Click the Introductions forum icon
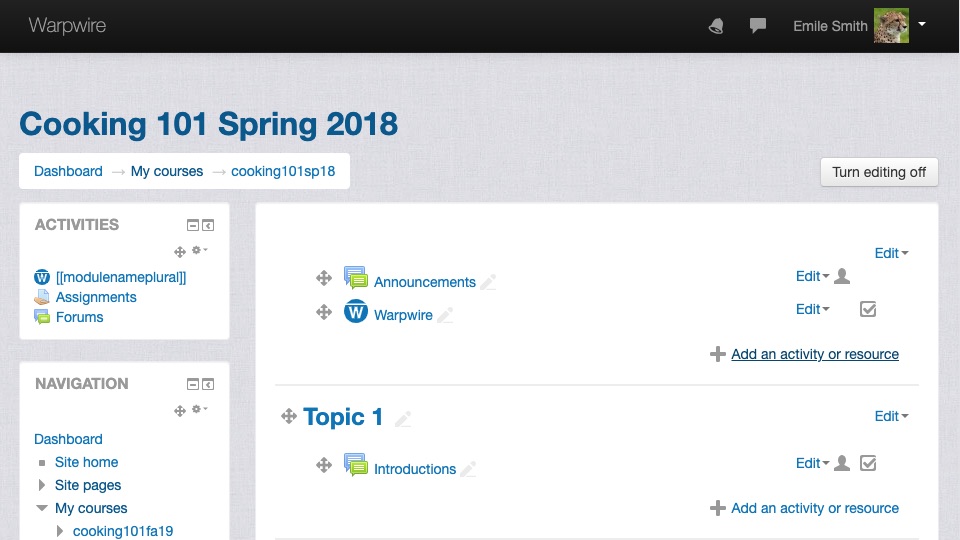The image size is (960, 540). pyautogui.click(x=356, y=465)
